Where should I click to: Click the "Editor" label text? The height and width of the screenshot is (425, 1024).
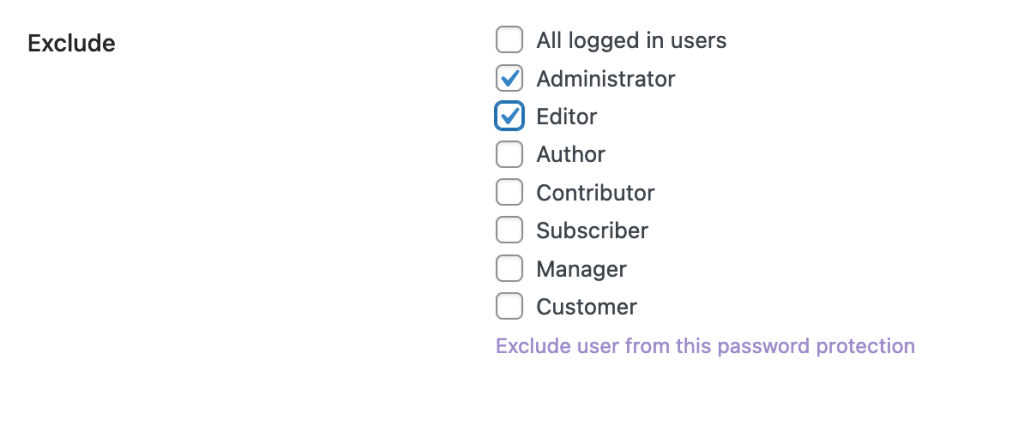566,117
